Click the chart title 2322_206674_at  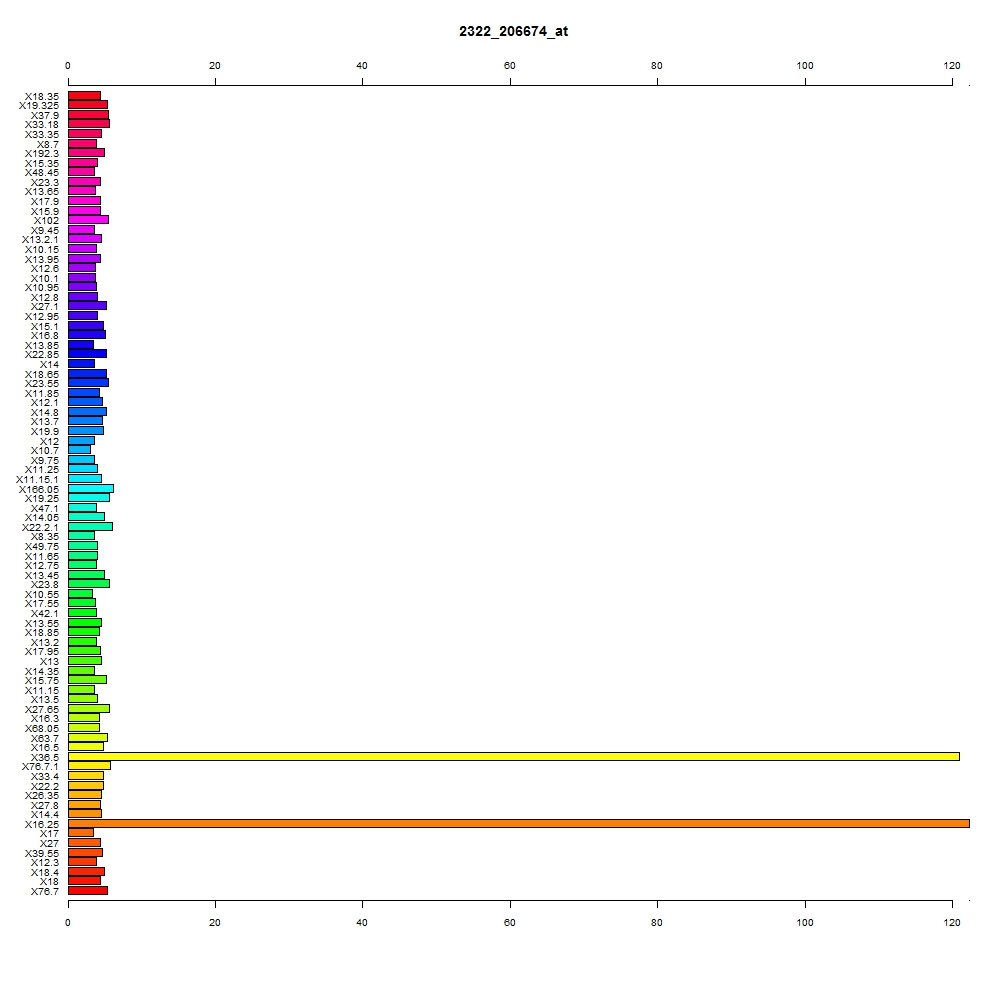coord(513,31)
